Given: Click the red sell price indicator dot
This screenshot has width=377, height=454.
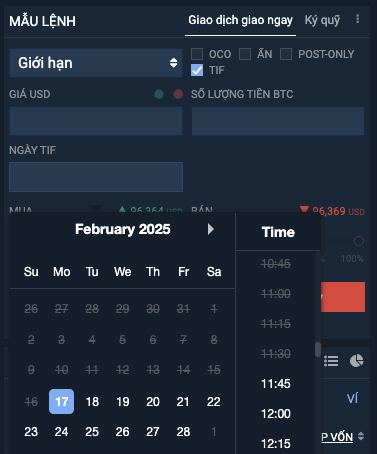Looking at the screenshot, I should click(178, 94).
